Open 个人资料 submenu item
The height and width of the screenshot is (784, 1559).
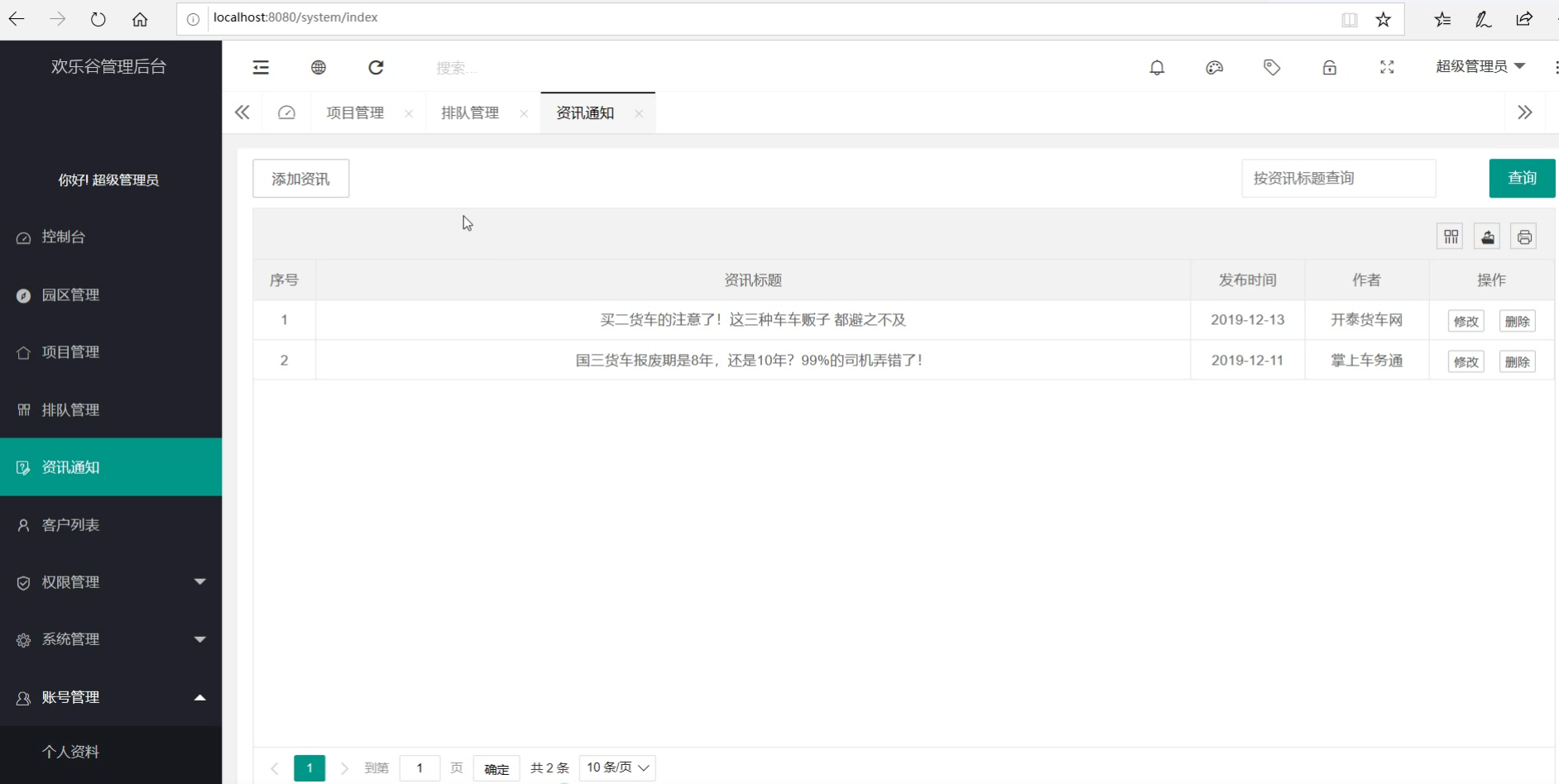click(x=111, y=752)
